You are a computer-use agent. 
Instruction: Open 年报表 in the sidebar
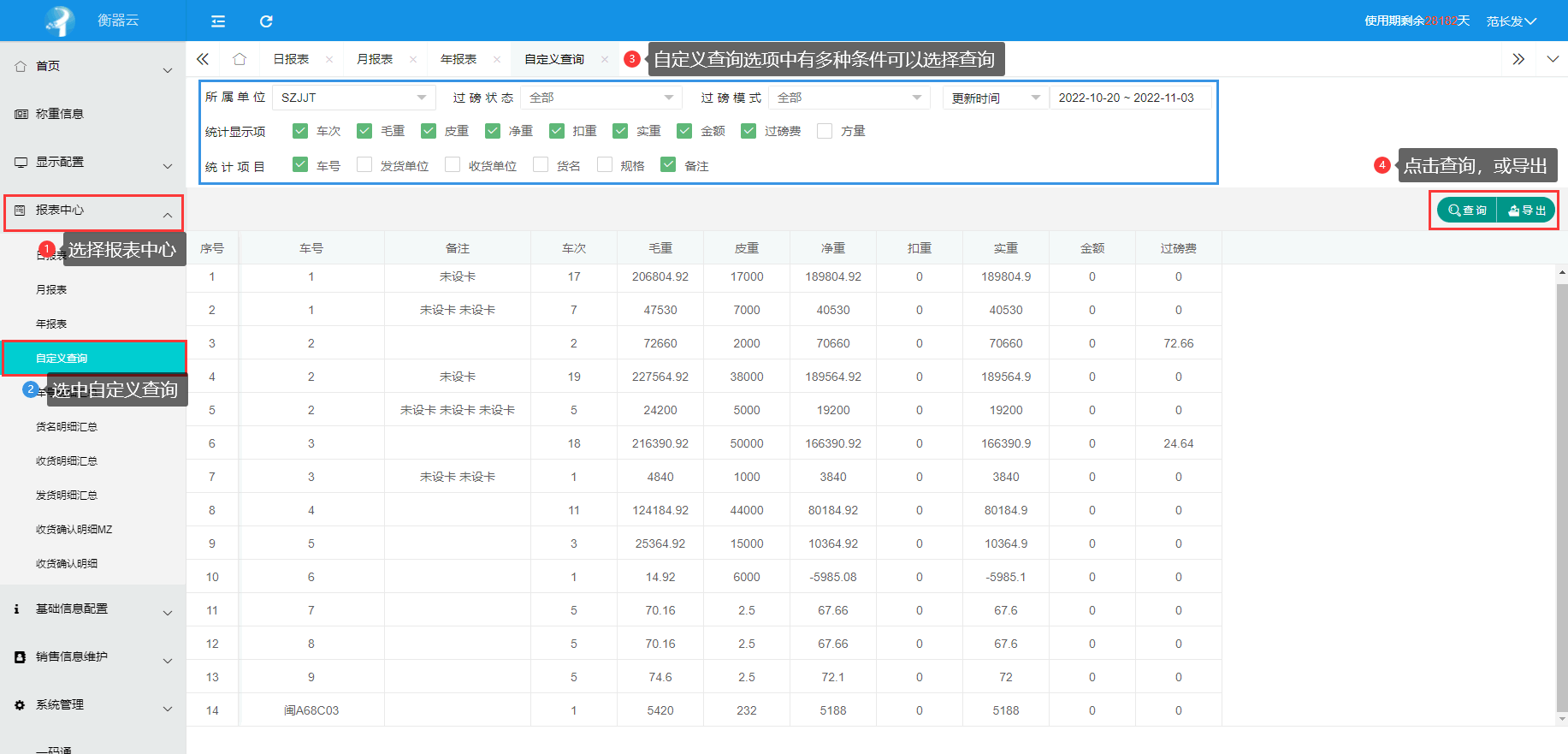[51, 324]
